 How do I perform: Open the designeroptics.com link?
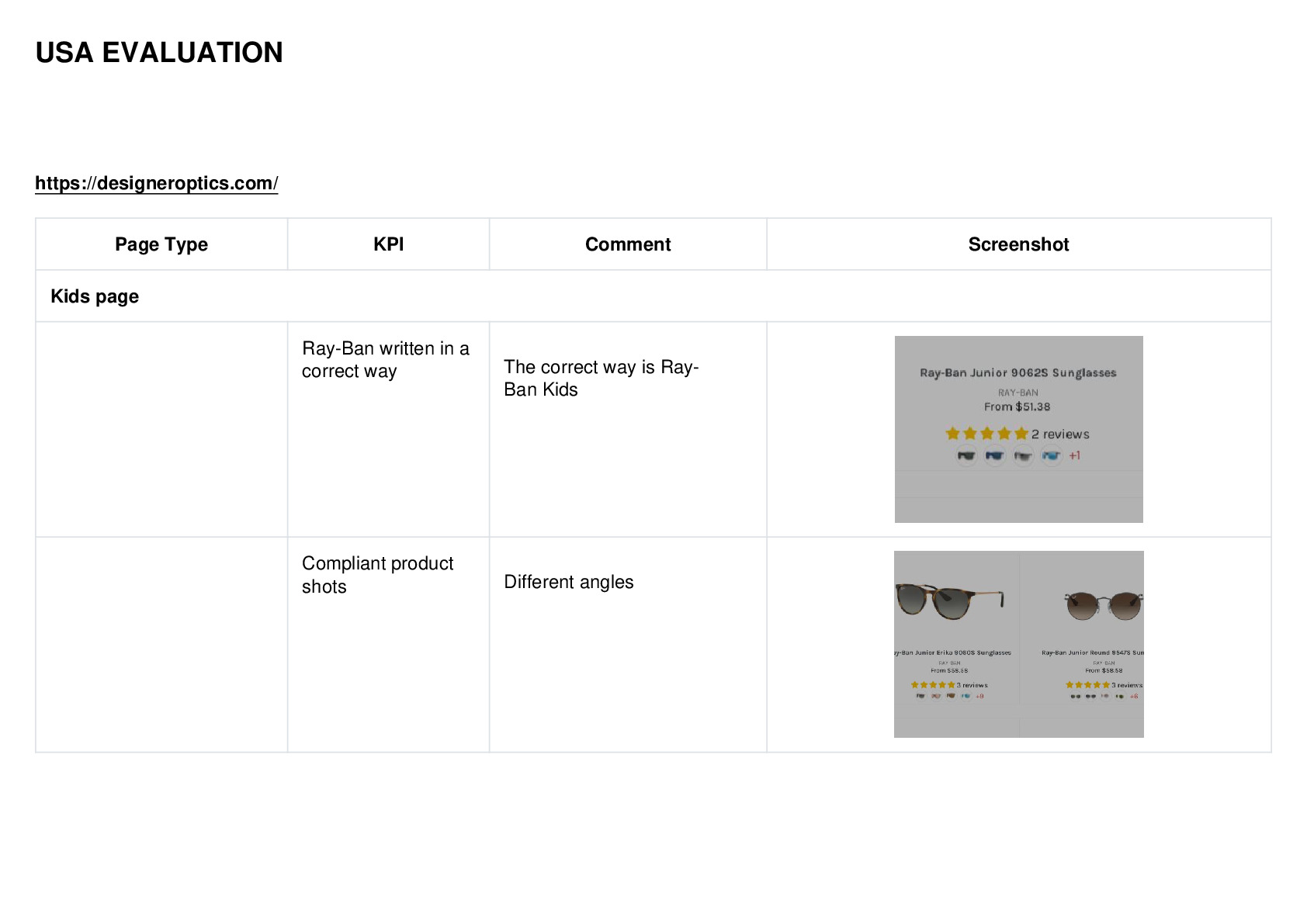(157, 183)
